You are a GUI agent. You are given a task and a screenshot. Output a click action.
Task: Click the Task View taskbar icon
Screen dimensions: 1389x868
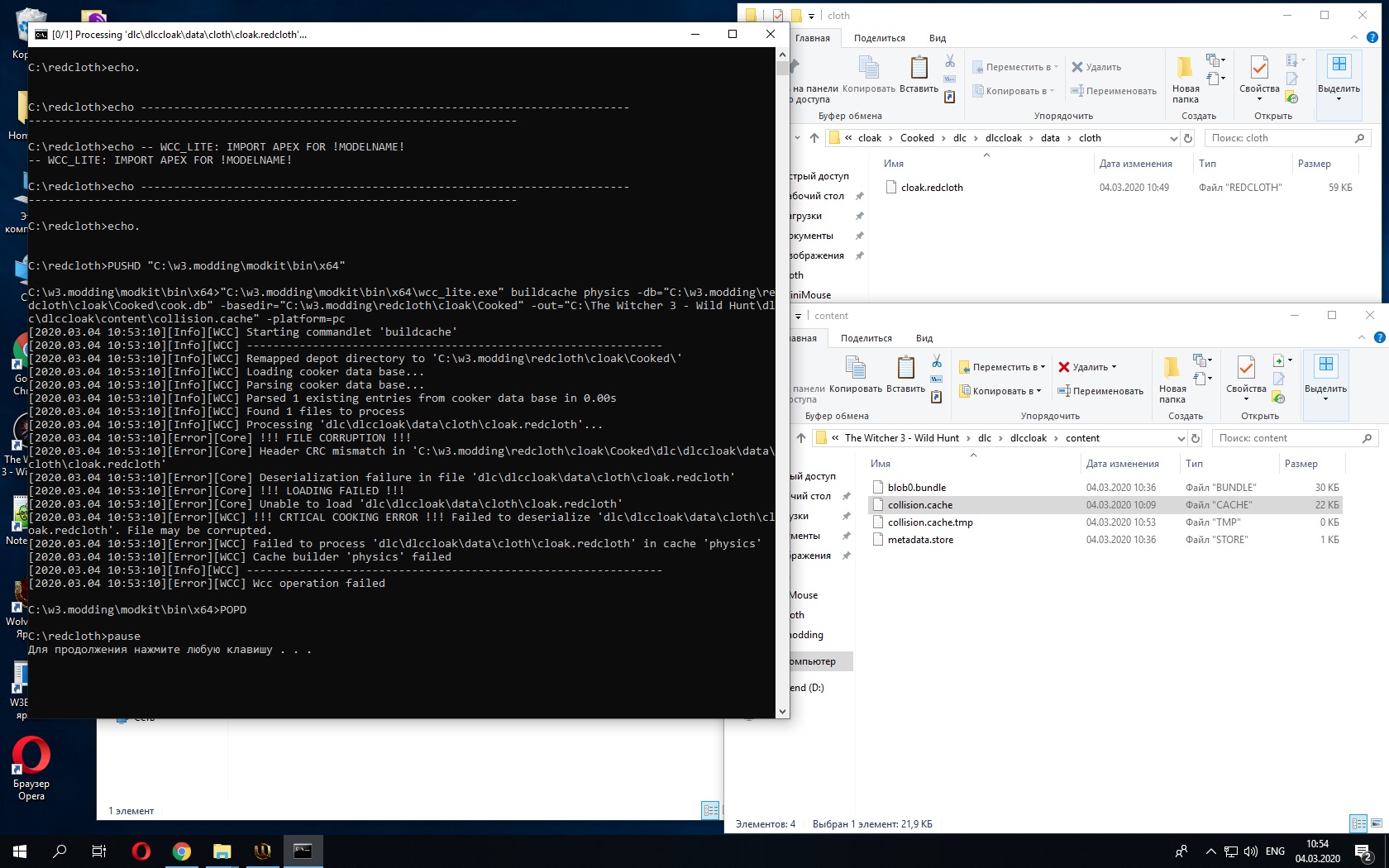pos(99,851)
